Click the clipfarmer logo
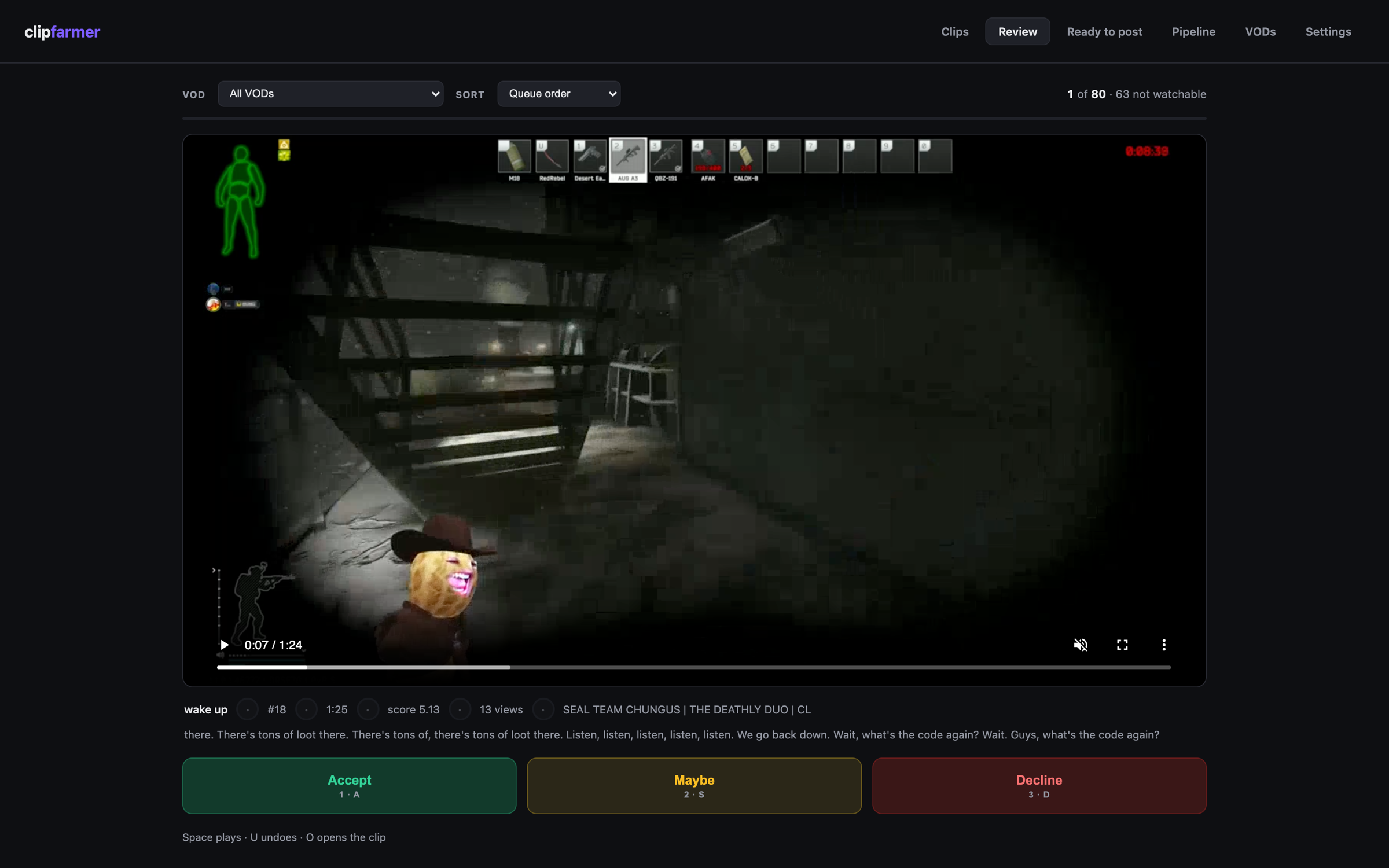Image resolution: width=1389 pixels, height=868 pixels. coord(62,32)
